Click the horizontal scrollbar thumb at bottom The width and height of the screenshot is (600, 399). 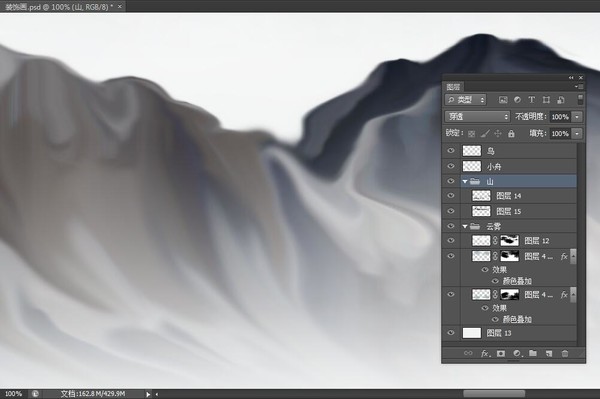494,394
